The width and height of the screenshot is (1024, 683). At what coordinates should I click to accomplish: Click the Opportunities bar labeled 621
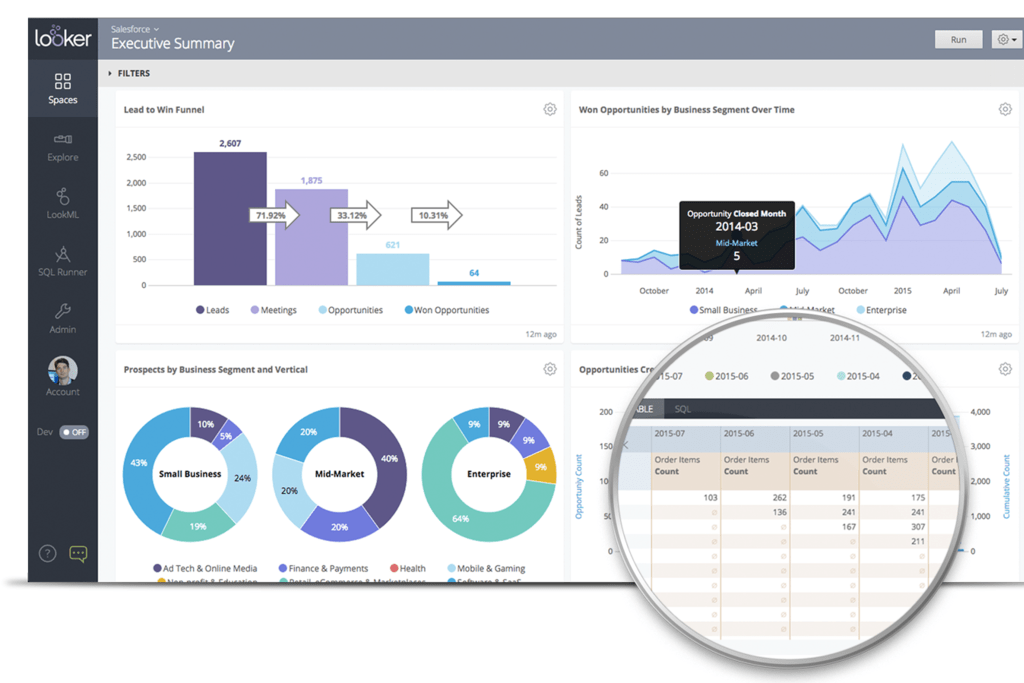coord(392,269)
